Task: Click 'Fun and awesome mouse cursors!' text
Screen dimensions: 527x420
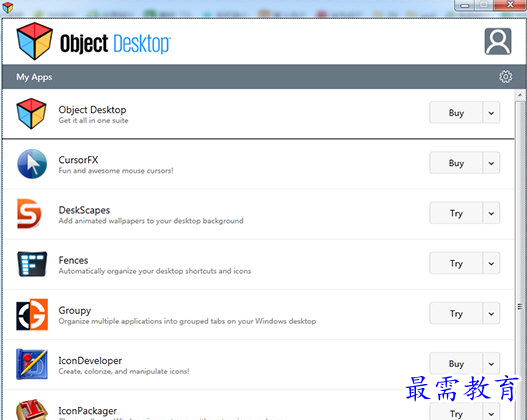Action: pos(116,171)
